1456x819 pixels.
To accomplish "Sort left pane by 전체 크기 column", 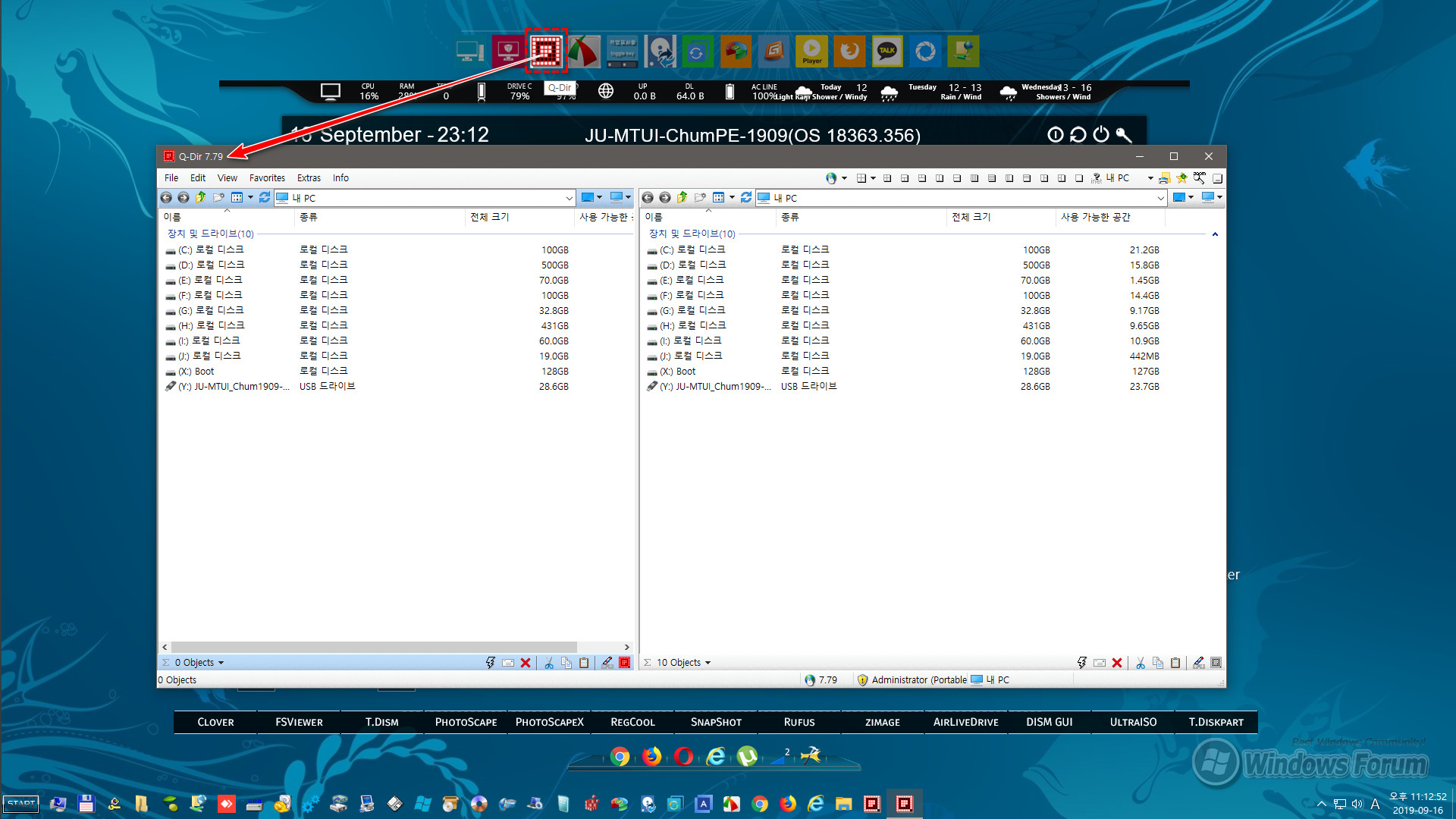I will coord(519,217).
